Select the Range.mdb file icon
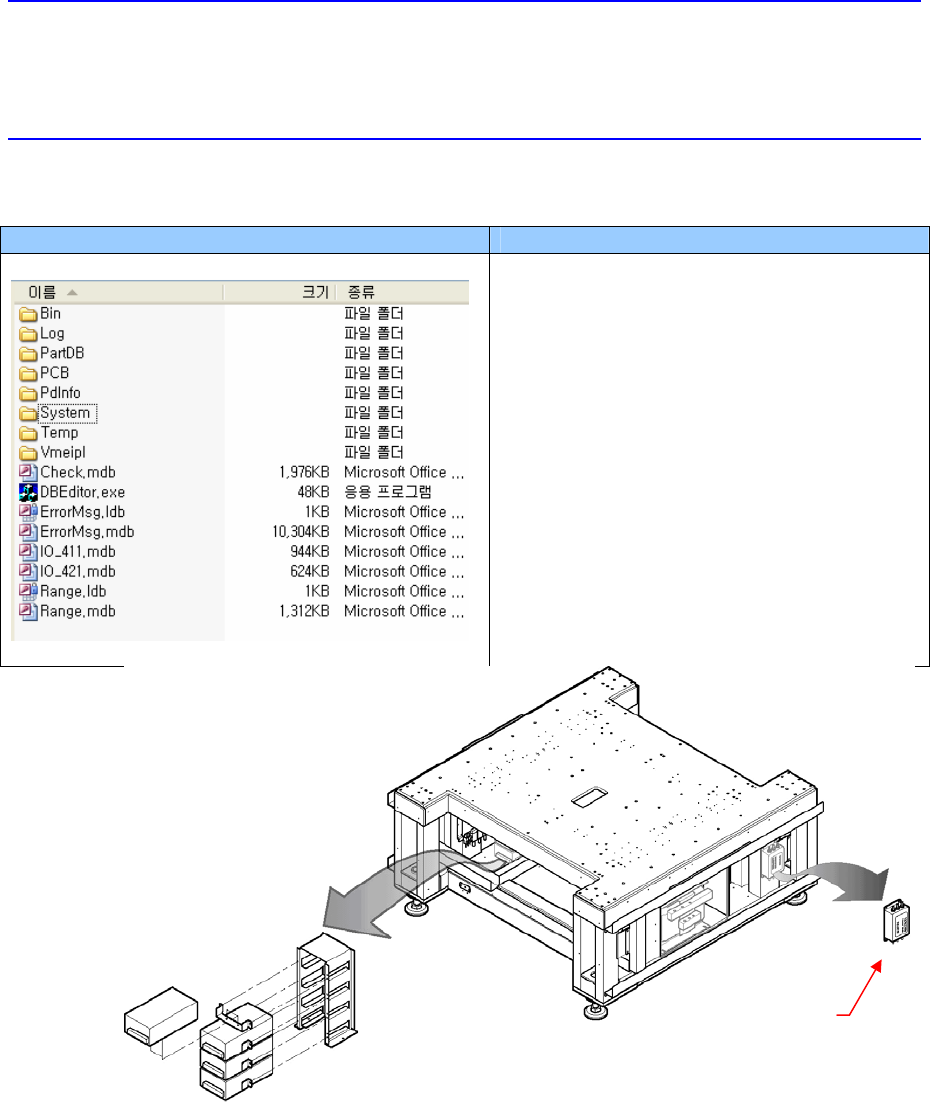The image size is (930, 1103). pos(28,611)
